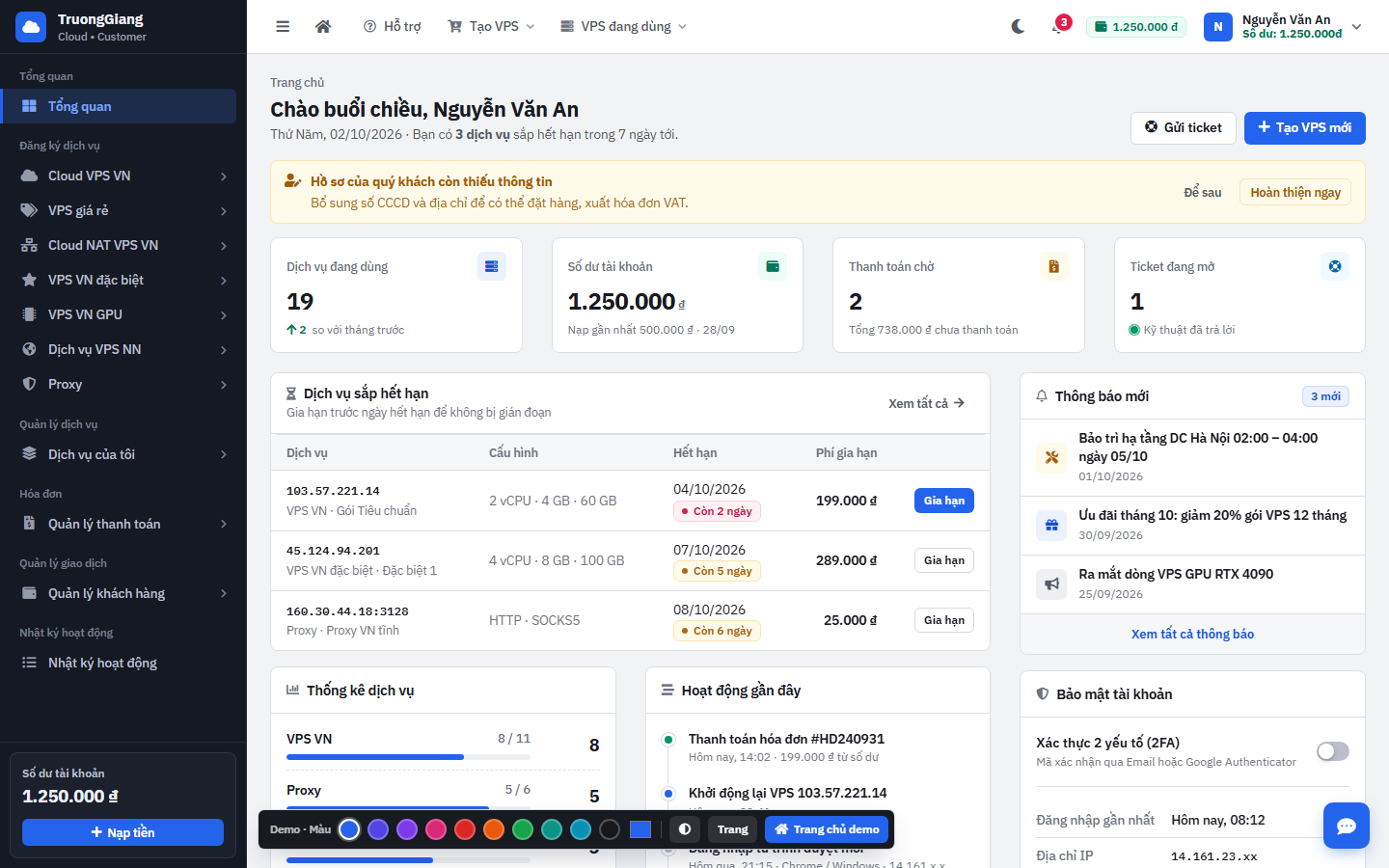Image resolution: width=1389 pixels, height=868 pixels.
Task: Switch to dark mode with the moon icon
Action: pyautogui.click(x=1018, y=27)
